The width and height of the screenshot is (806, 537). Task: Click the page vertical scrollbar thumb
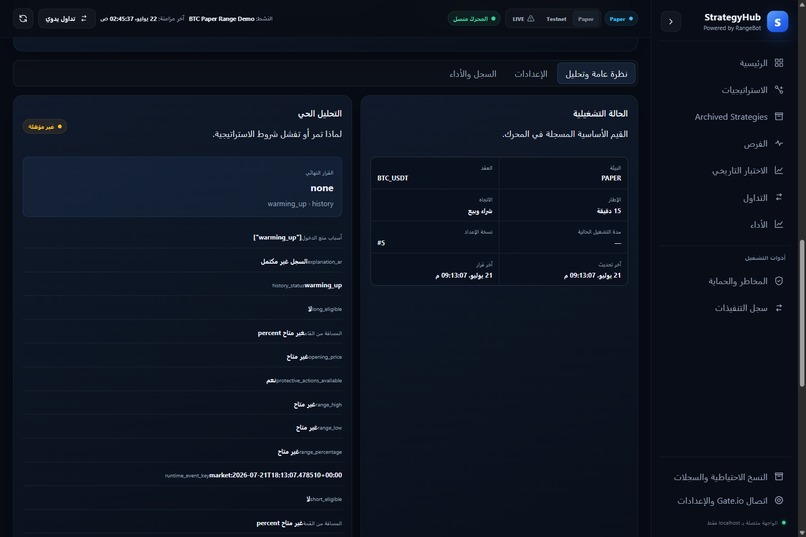pos(802,313)
